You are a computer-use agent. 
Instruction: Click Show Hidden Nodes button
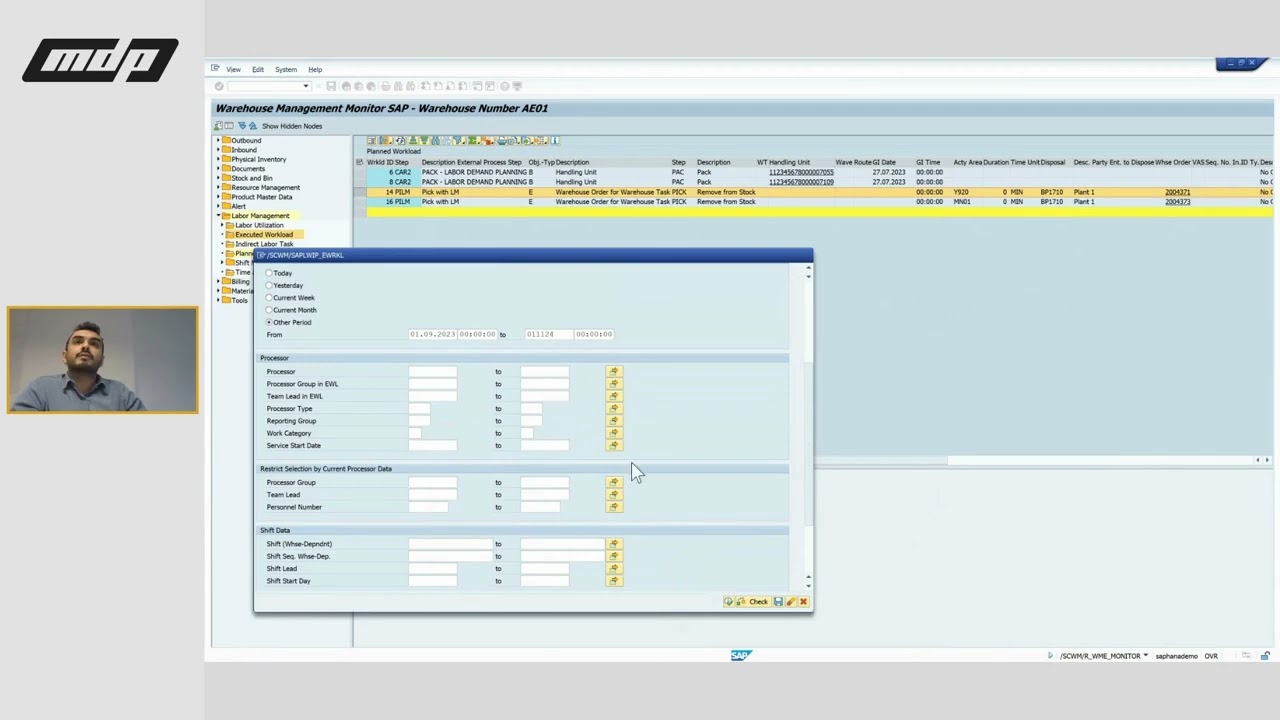click(292, 126)
